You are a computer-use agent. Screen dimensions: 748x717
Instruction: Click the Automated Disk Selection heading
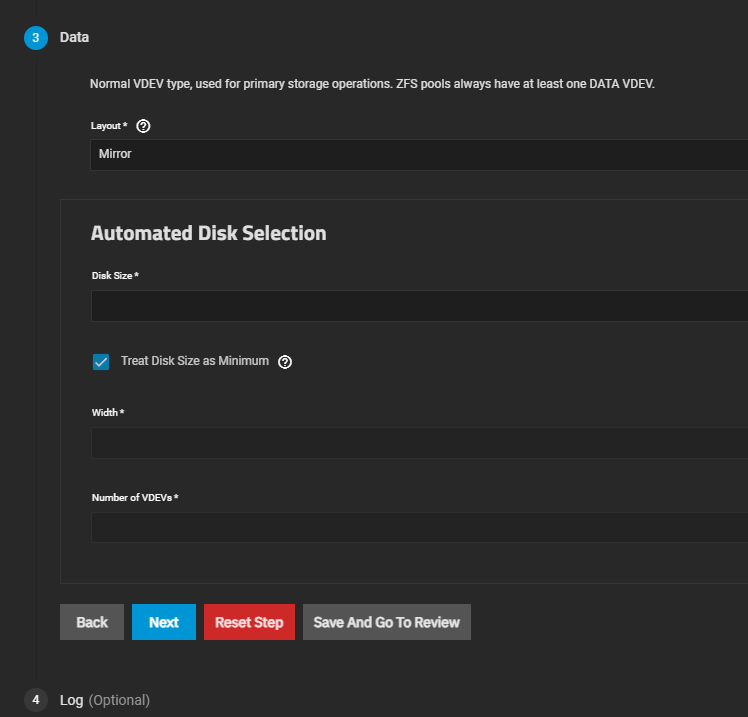click(x=208, y=233)
